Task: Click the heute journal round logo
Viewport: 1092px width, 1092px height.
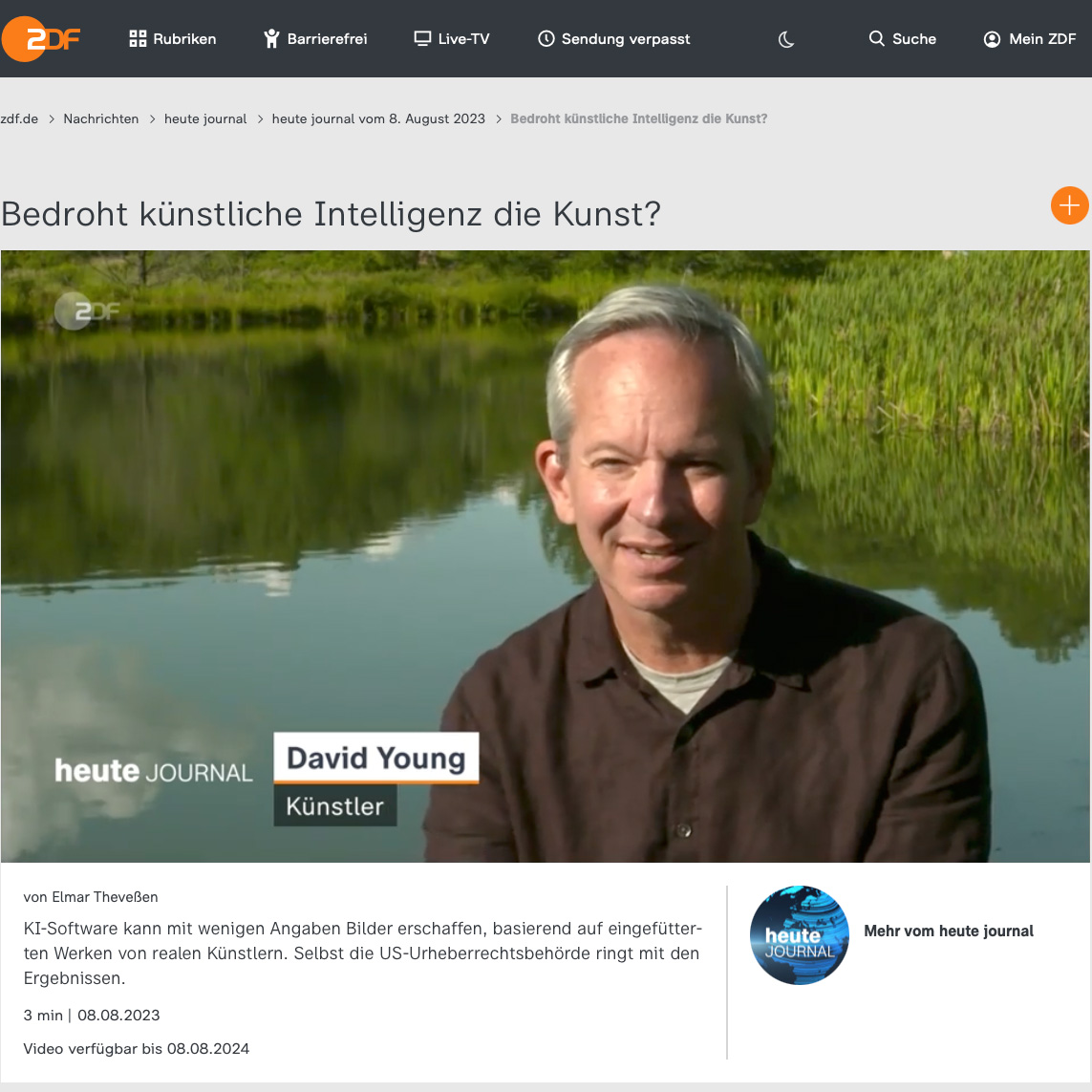Action: (x=800, y=934)
